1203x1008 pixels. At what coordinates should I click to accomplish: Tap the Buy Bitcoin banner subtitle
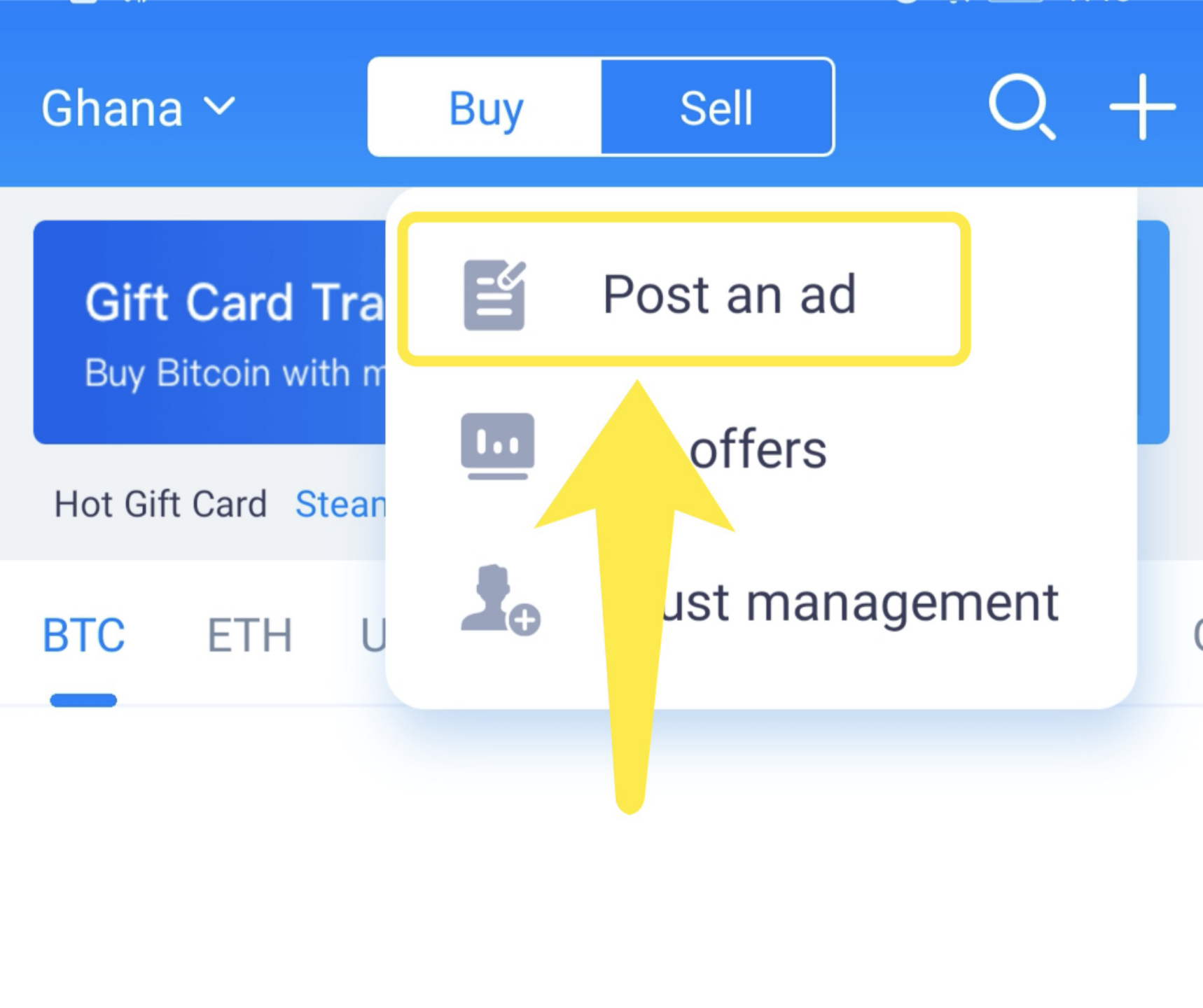(235, 373)
